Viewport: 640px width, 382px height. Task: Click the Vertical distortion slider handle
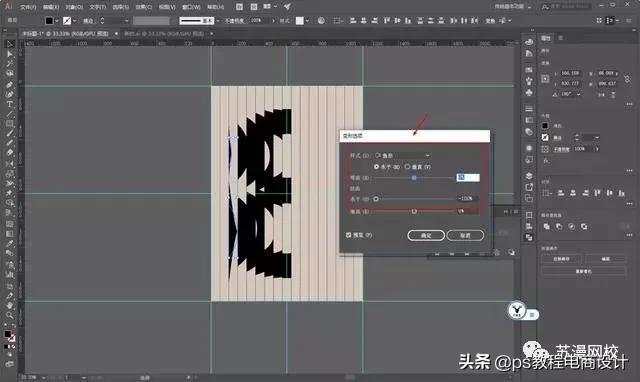414,211
